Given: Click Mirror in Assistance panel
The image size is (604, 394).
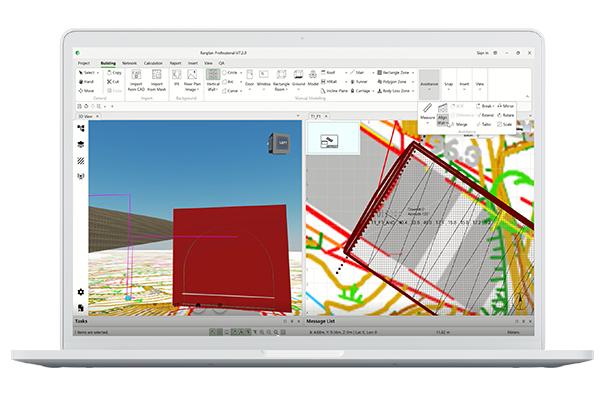Looking at the screenshot, I should click(505, 106).
